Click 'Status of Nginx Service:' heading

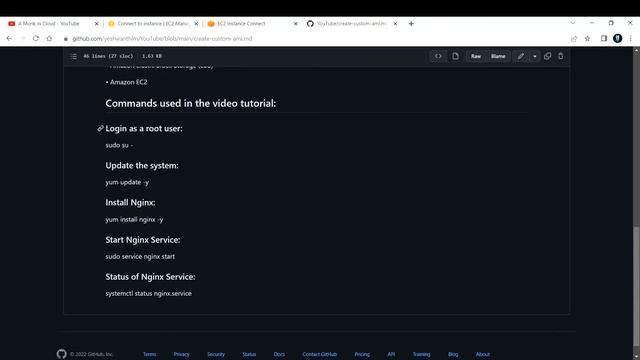pyautogui.click(x=150, y=277)
